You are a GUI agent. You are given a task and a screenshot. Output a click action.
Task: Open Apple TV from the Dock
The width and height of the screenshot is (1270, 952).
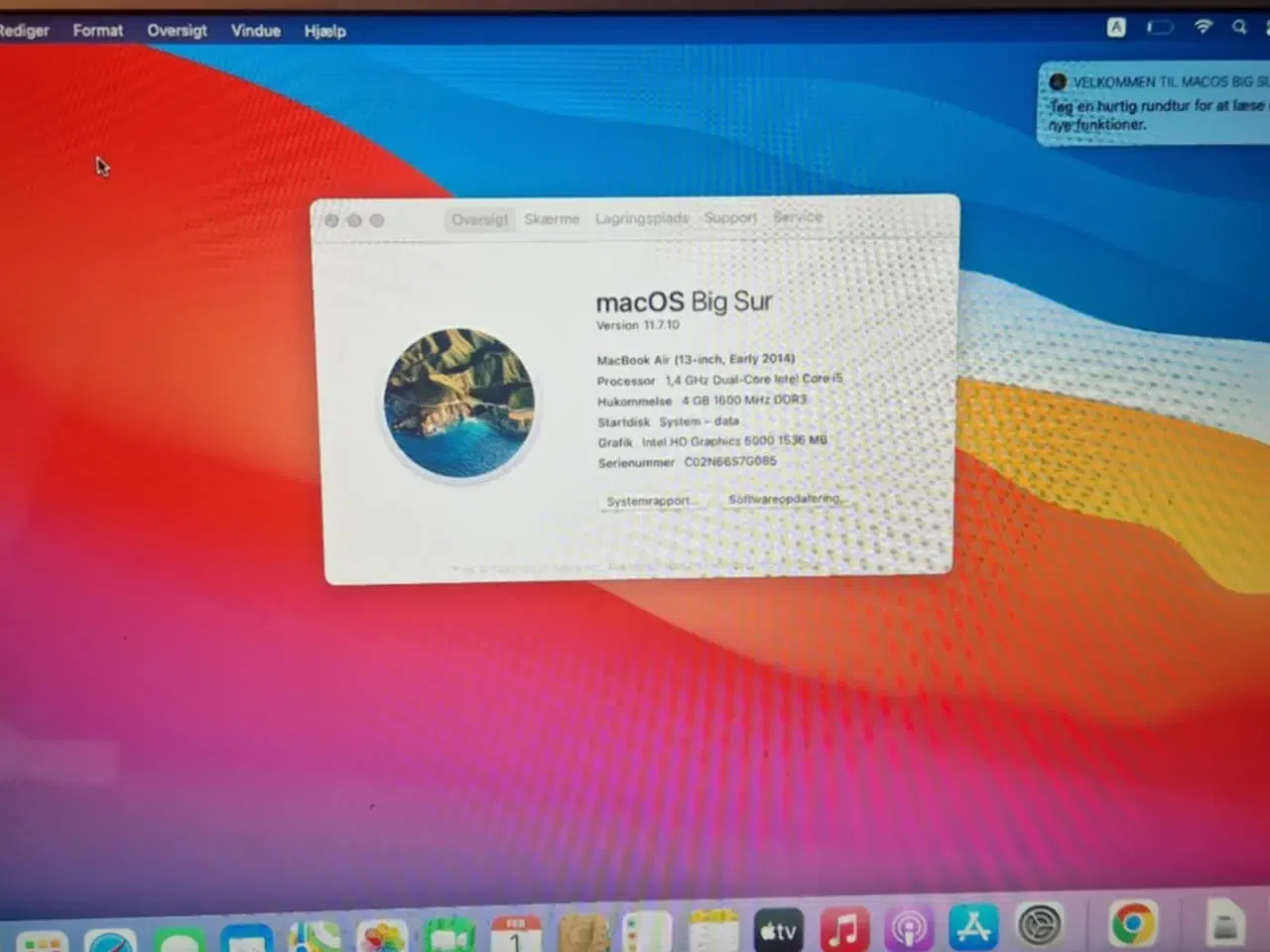(x=779, y=930)
